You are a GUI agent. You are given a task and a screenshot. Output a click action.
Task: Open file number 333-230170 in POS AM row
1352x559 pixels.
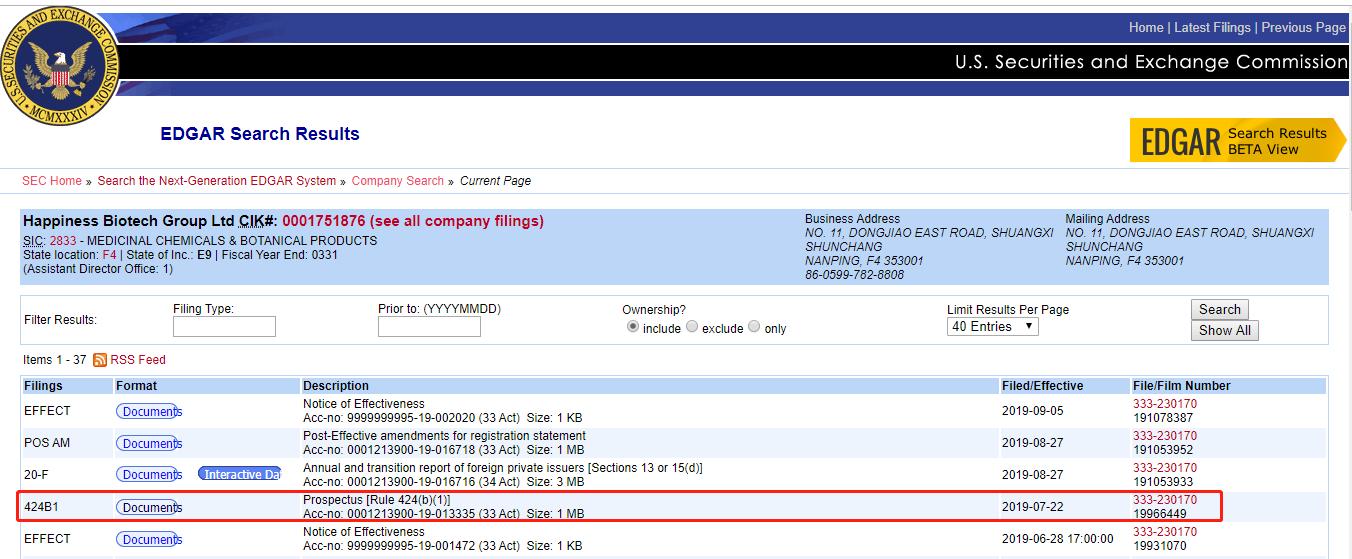point(1165,436)
